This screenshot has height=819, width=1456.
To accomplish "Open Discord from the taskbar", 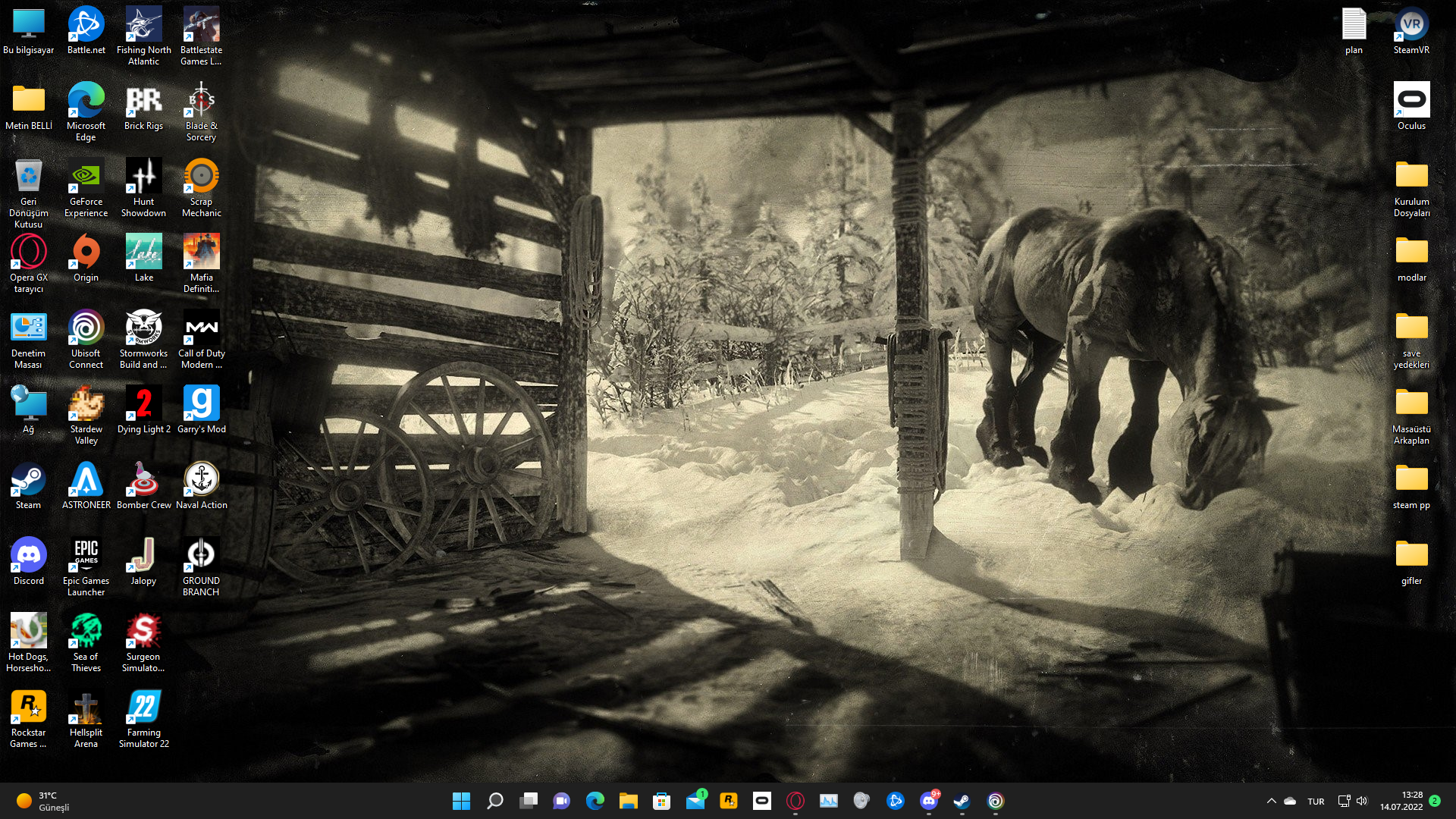I will [929, 801].
